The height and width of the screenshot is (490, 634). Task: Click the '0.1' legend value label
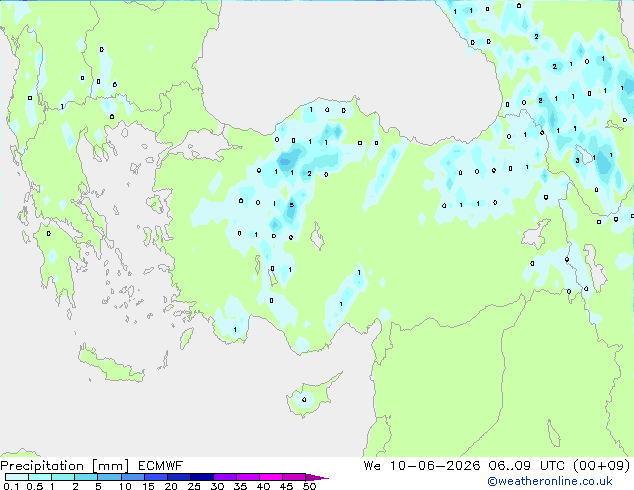(x=11, y=486)
